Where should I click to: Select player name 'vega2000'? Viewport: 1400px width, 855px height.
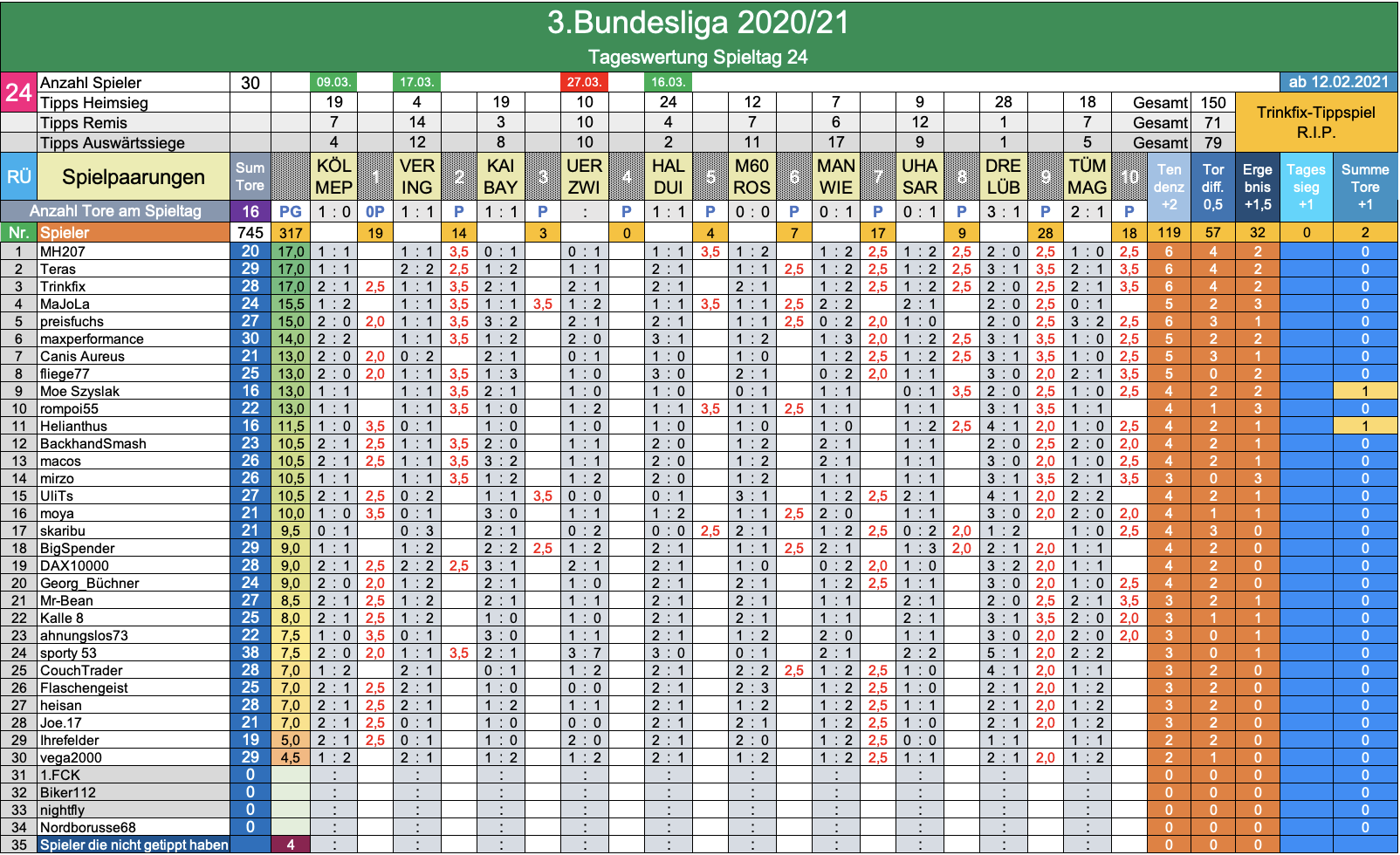(71, 757)
